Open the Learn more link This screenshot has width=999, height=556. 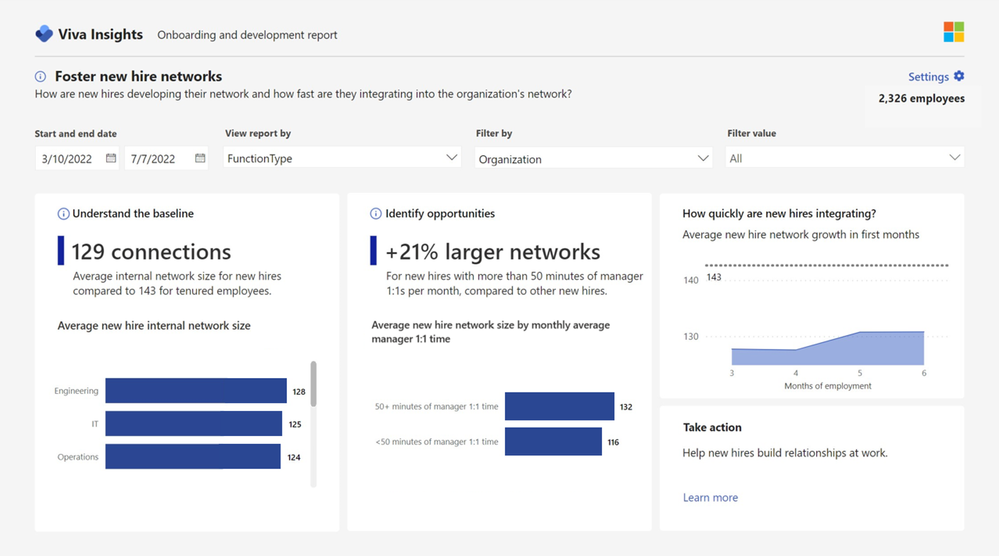tap(710, 497)
